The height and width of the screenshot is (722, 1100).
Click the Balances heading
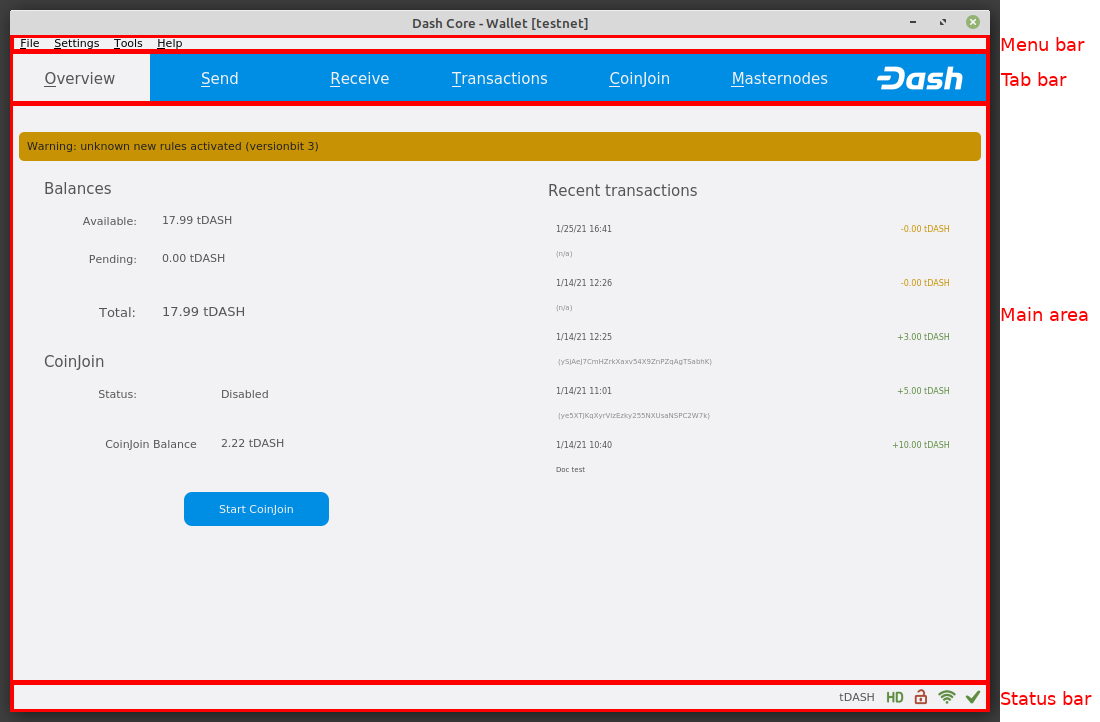[x=78, y=188]
